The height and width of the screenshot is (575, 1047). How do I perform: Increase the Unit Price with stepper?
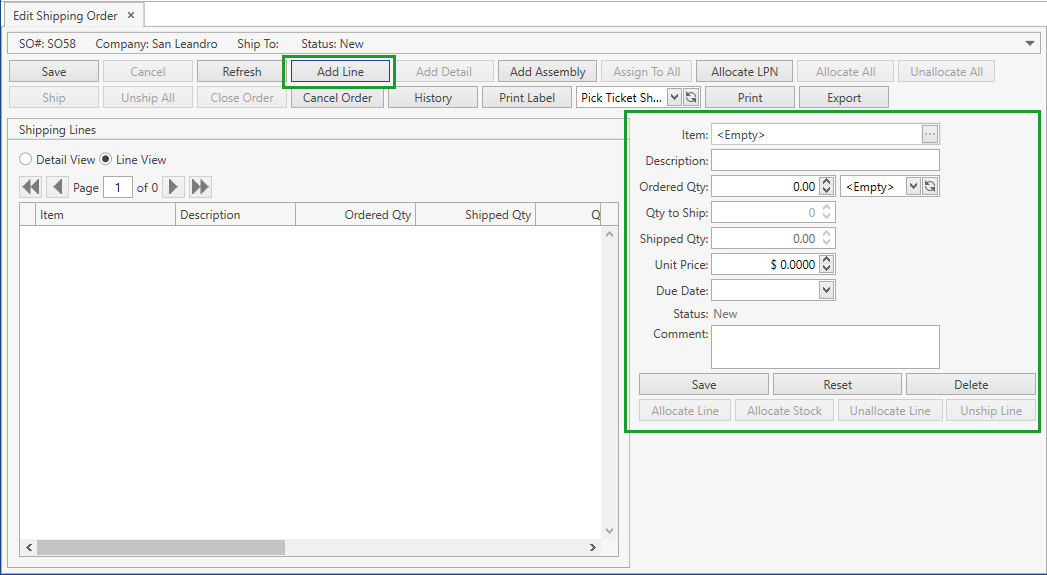tap(826, 260)
